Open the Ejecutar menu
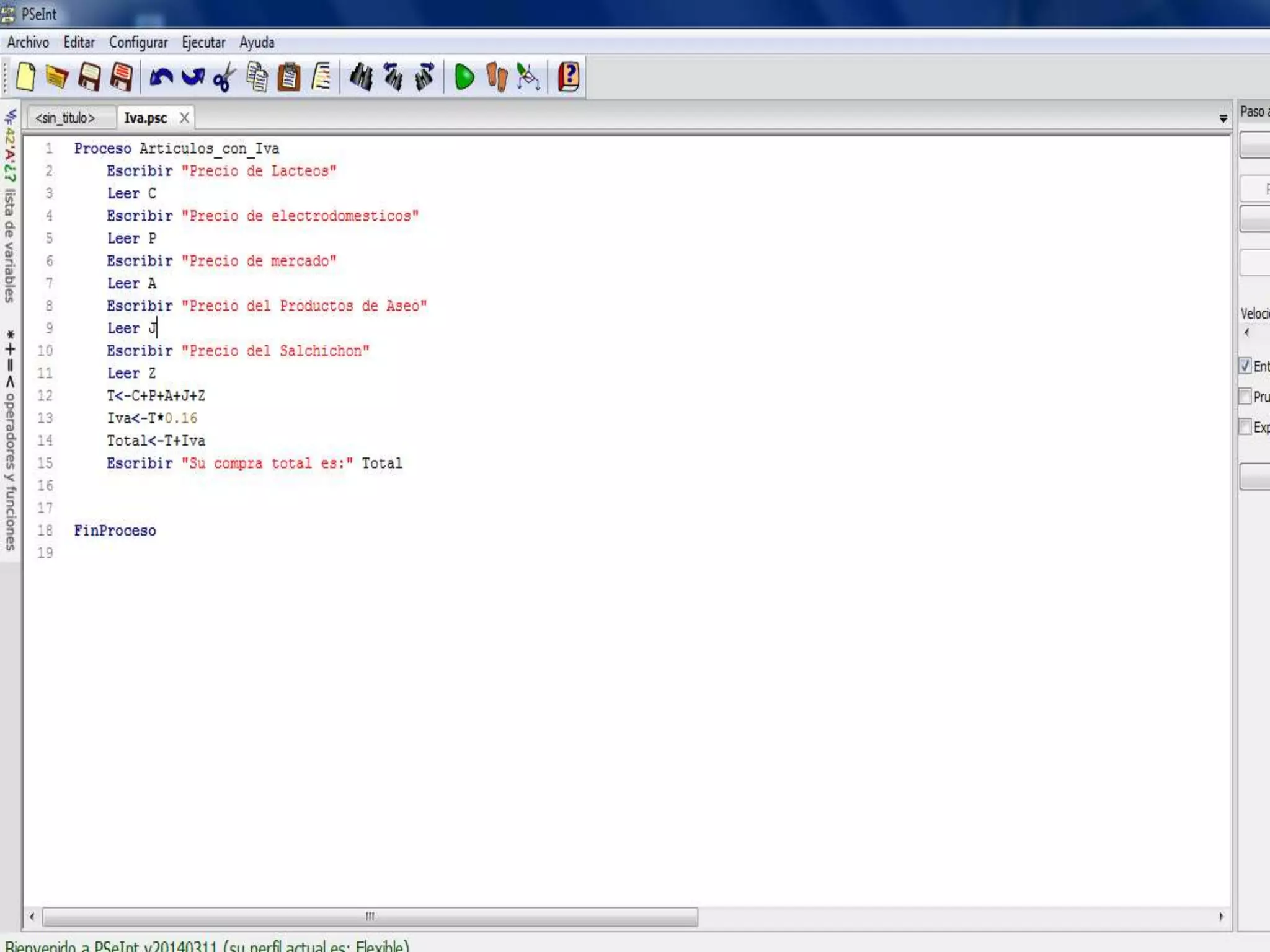The image size is (1270, 952). (203, 43)
